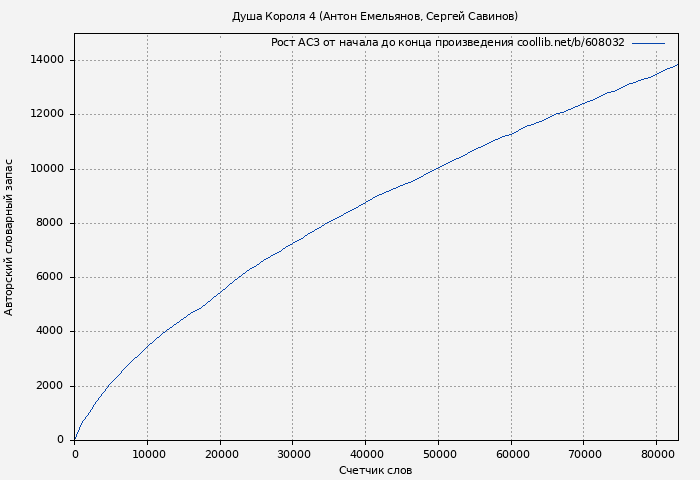Click the 70000 x-axis tick label

tap(583, 454)
